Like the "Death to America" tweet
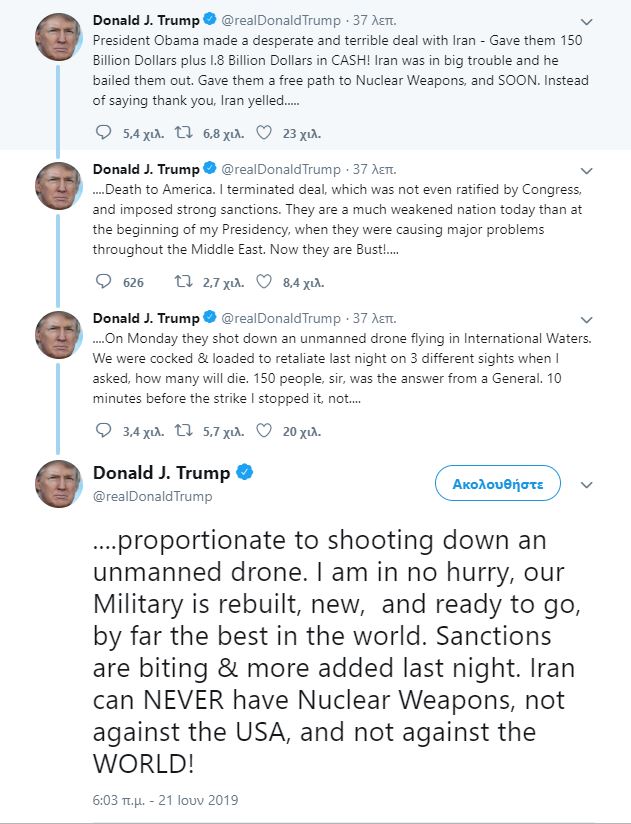 [x=264, y=282]
